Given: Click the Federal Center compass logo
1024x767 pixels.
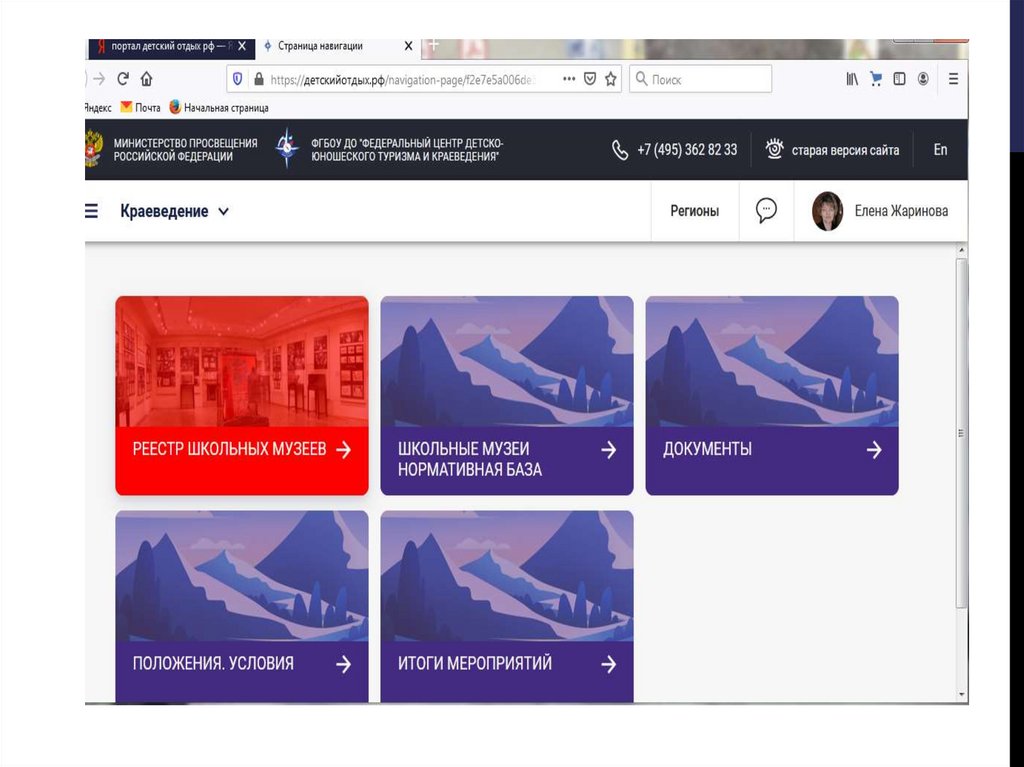Looking at the screenshot, I should pyautogui.click(x=287, y=148).
